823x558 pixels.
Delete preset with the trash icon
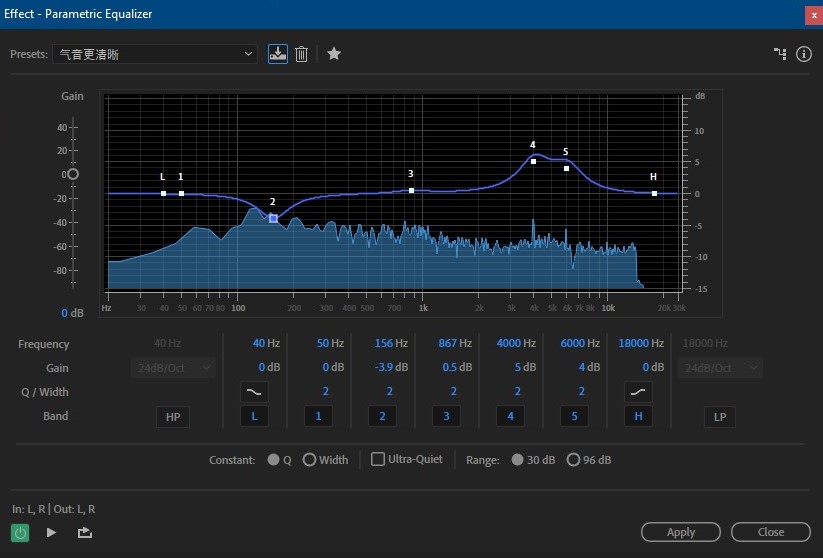[x=301, y=54]
